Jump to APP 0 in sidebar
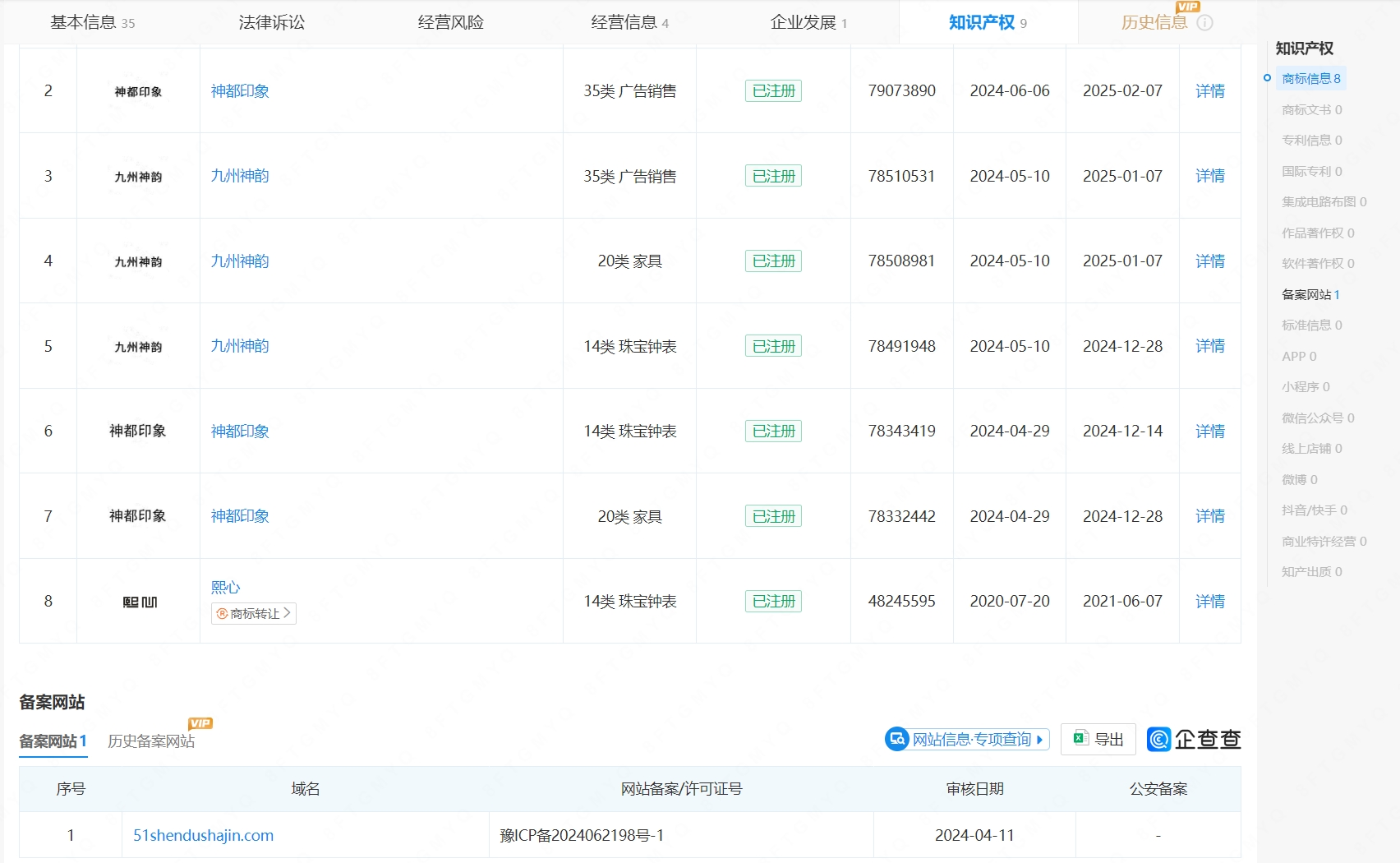The width and height of the screenshot is (1400, 863). (1299, 356)
